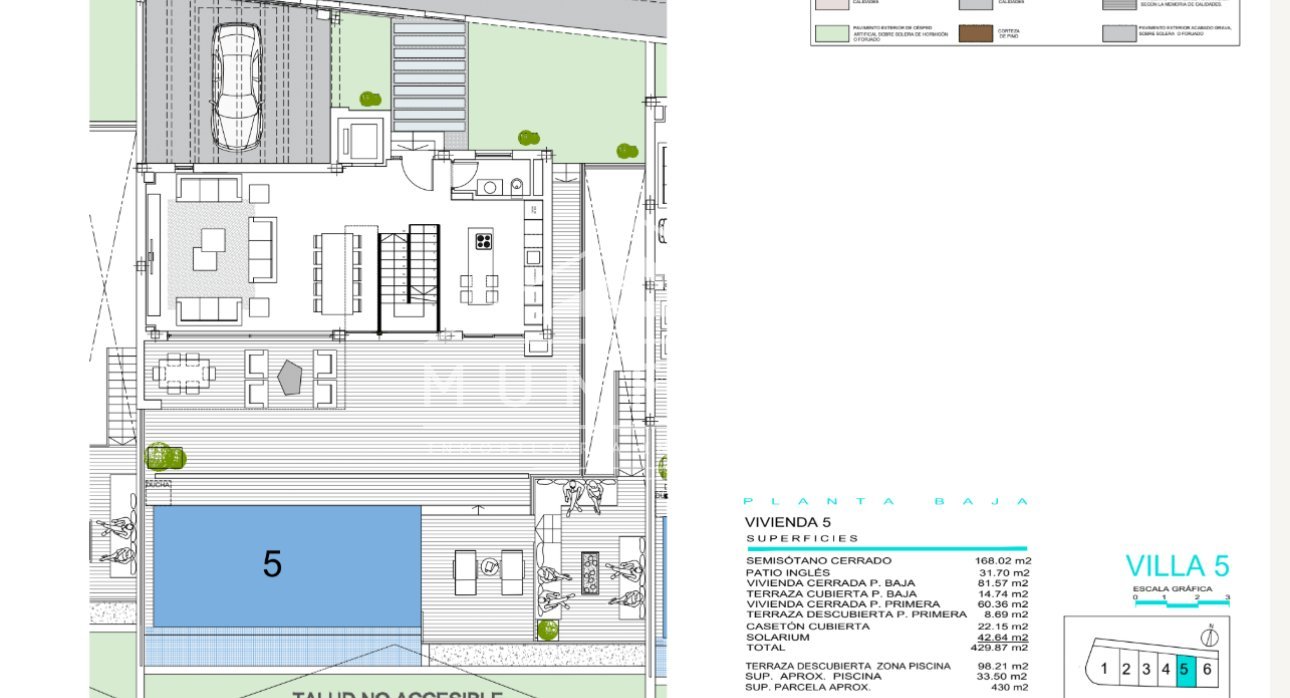Click the PLANTA BAJA heading
Image resolution: width=1290 pixels, height=698 pixels.
point(885,501)
